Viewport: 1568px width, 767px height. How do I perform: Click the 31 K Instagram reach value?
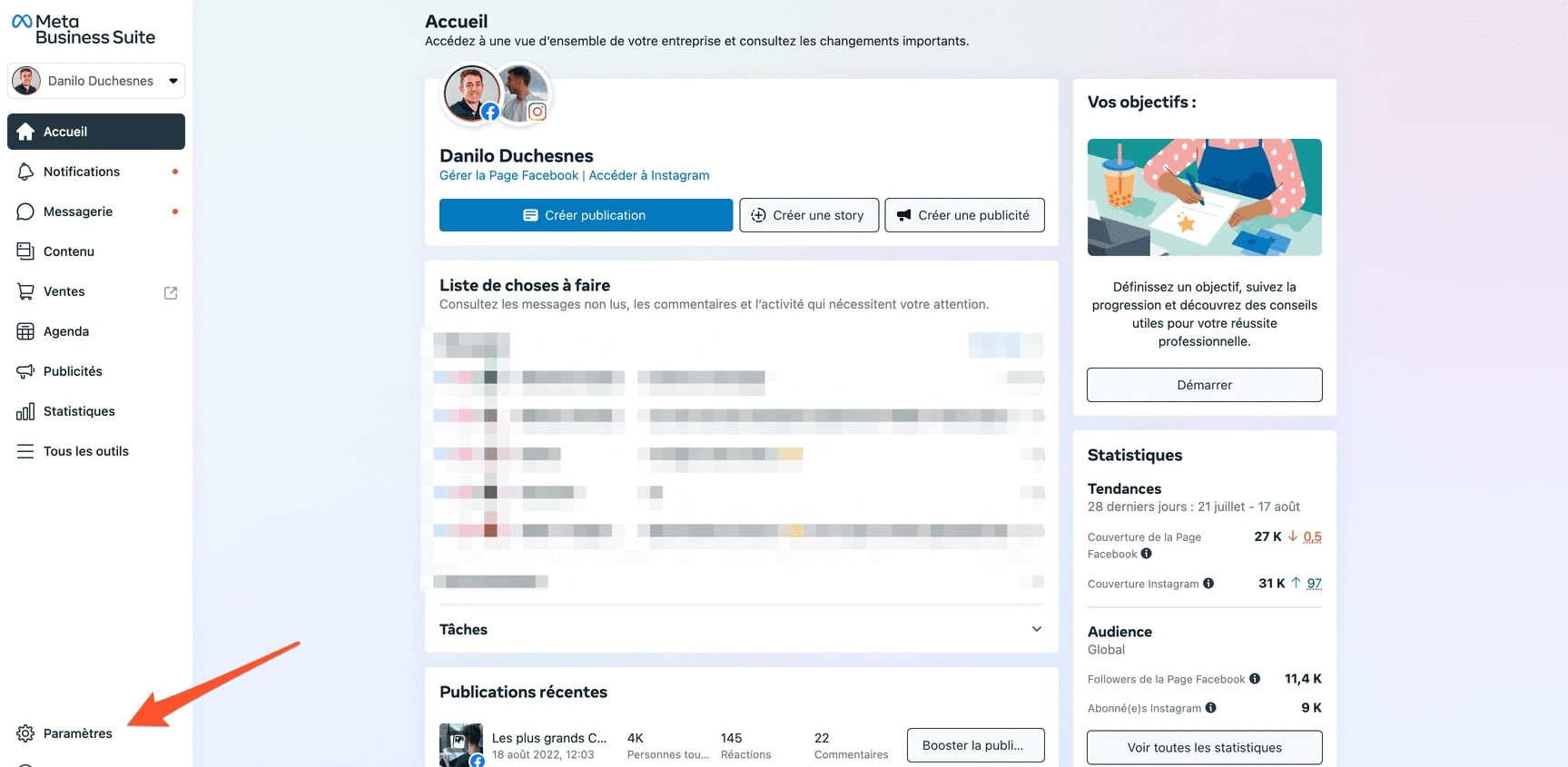click(1271, 584)
